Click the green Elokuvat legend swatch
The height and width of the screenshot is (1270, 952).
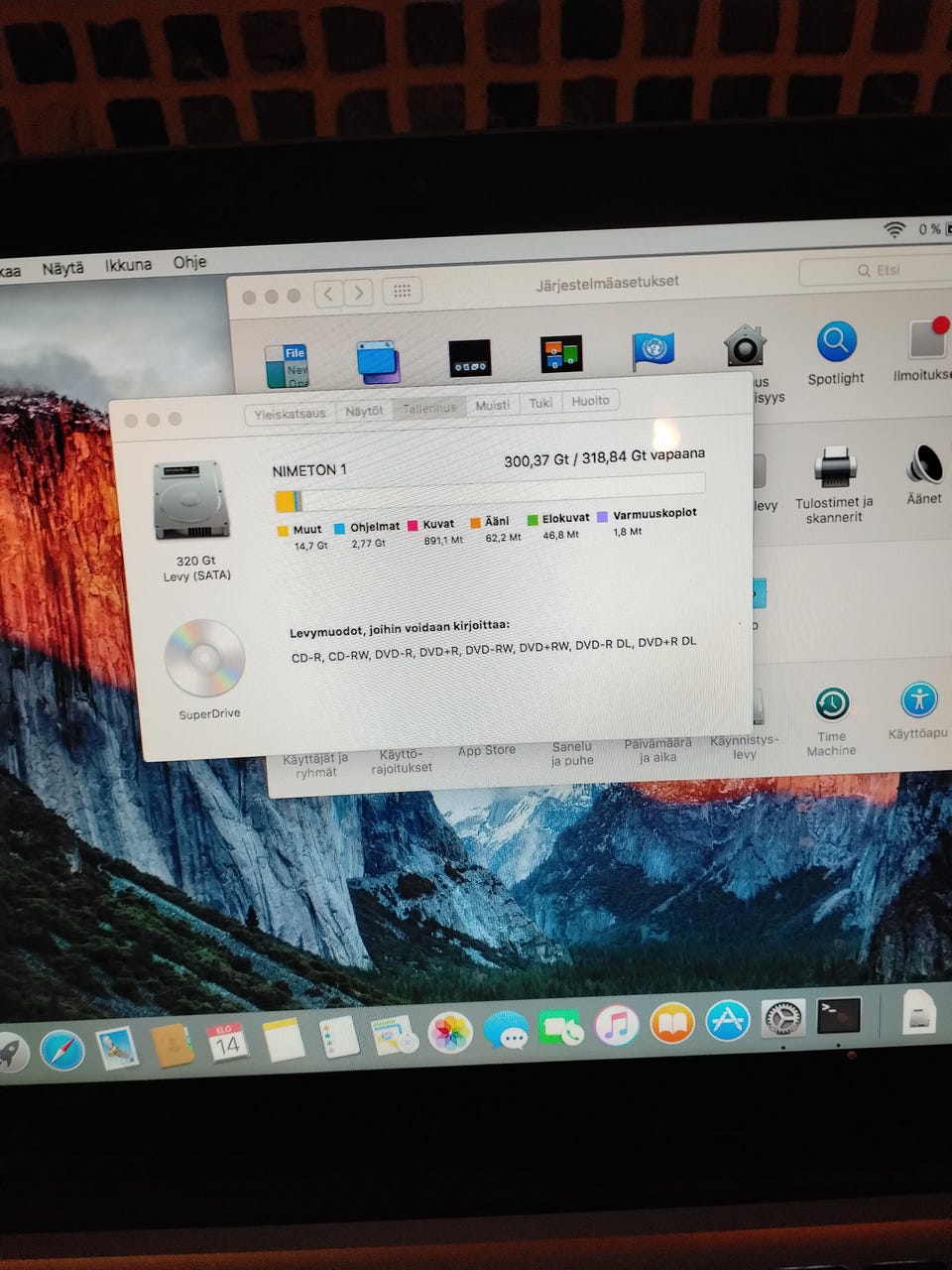click(533, 519)
